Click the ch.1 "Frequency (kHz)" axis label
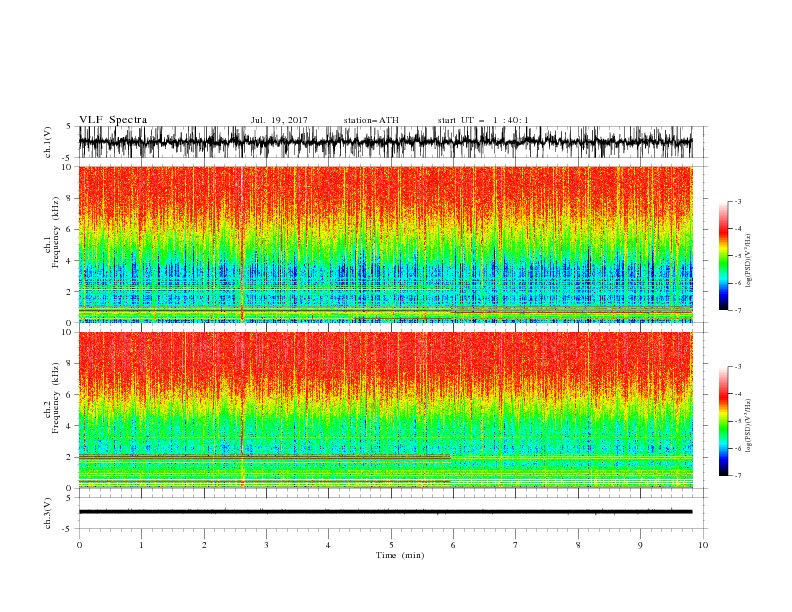This screenshot has width=792, height=612. click(x=55, y=230)
